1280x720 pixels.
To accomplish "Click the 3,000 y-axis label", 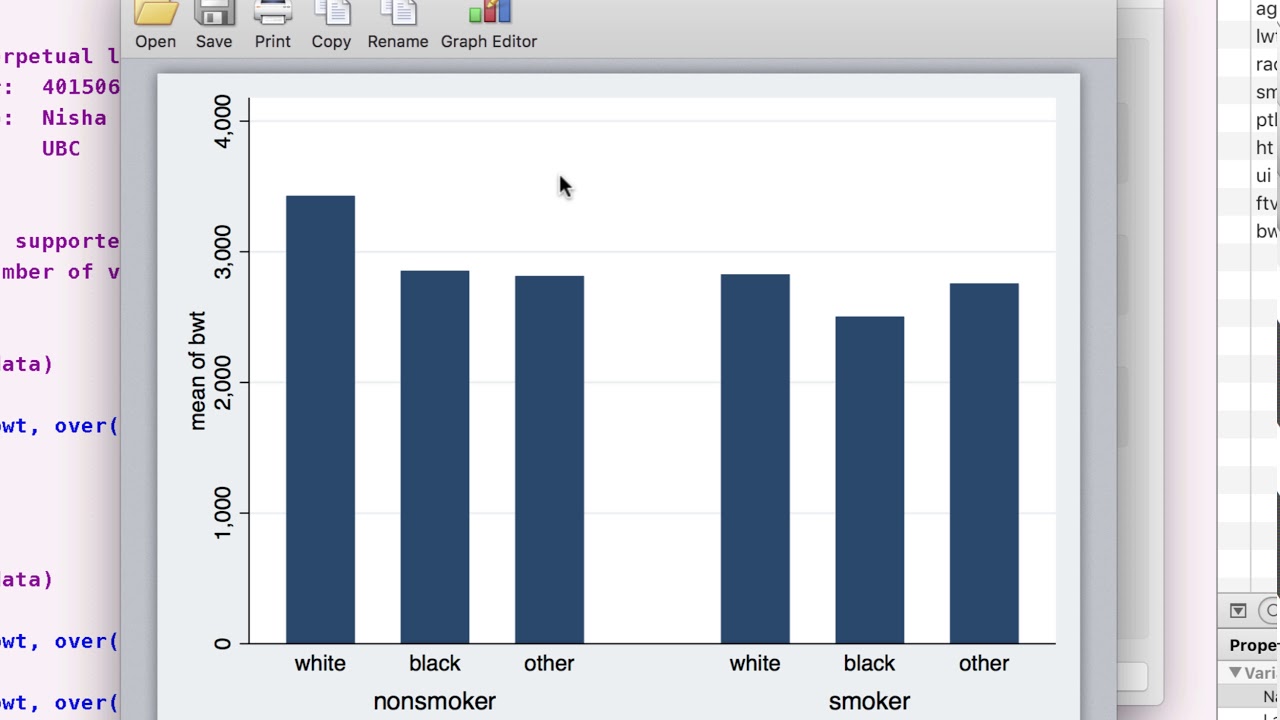I will pyautogui.click(x=222, y=252).
